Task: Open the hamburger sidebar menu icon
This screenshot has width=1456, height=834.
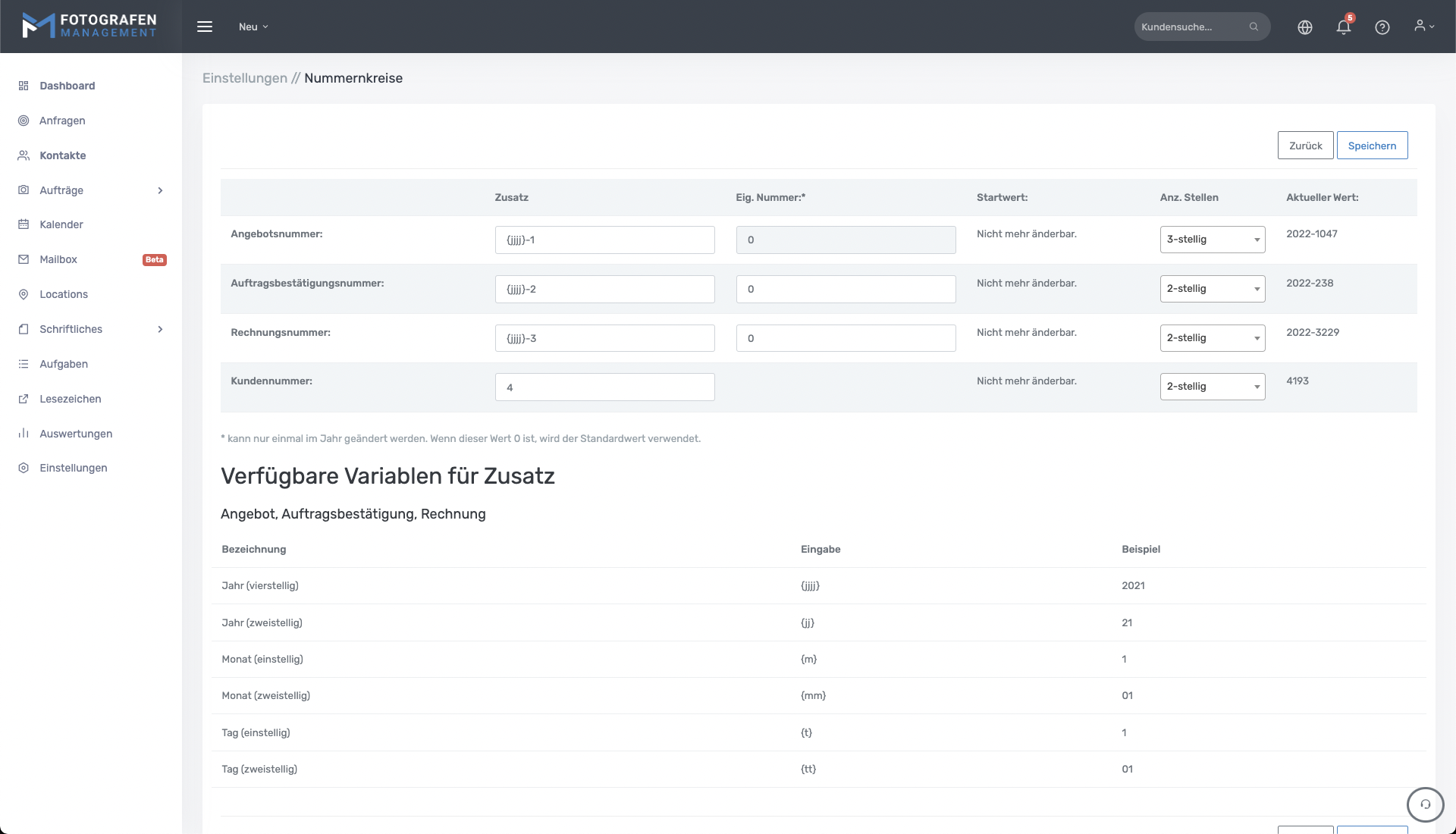Action: 205,27
